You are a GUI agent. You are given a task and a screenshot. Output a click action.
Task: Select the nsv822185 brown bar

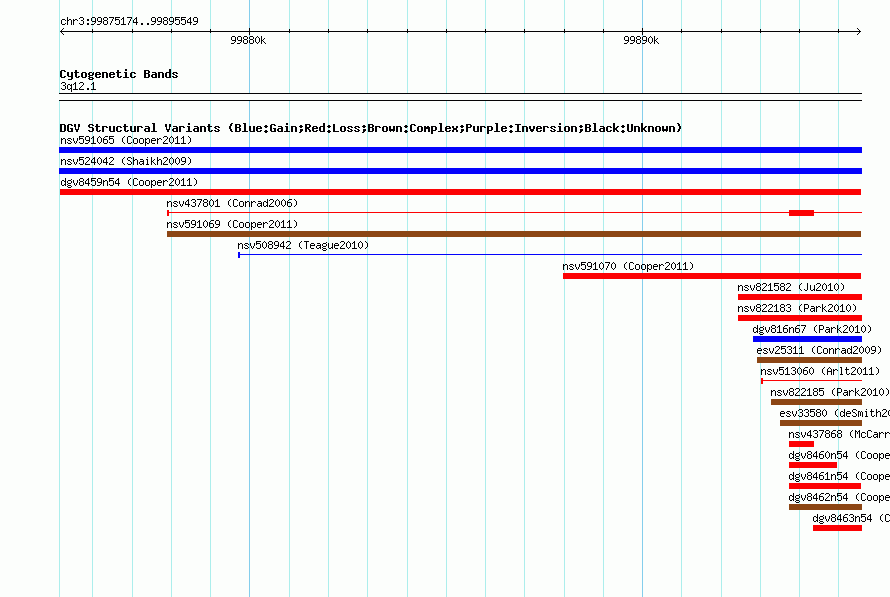click(x=816, y=402)
